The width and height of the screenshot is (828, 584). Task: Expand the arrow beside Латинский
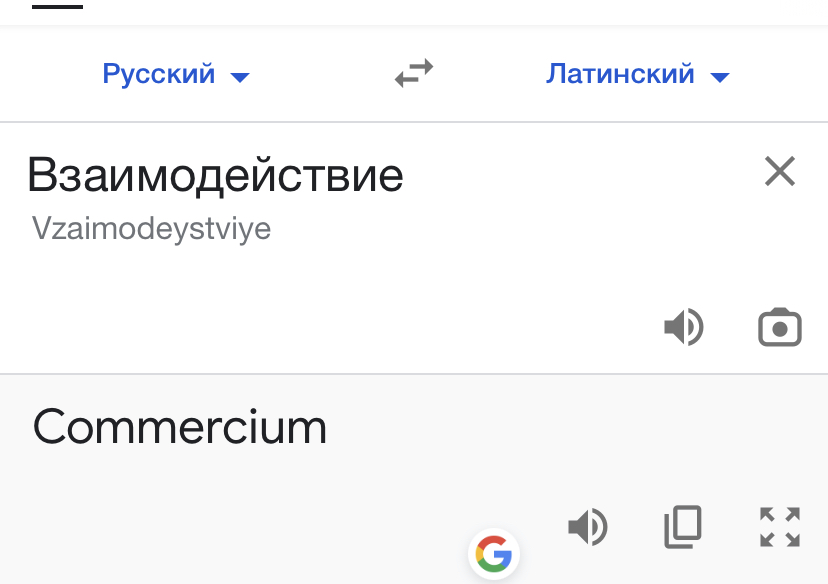tap(720, 76)
